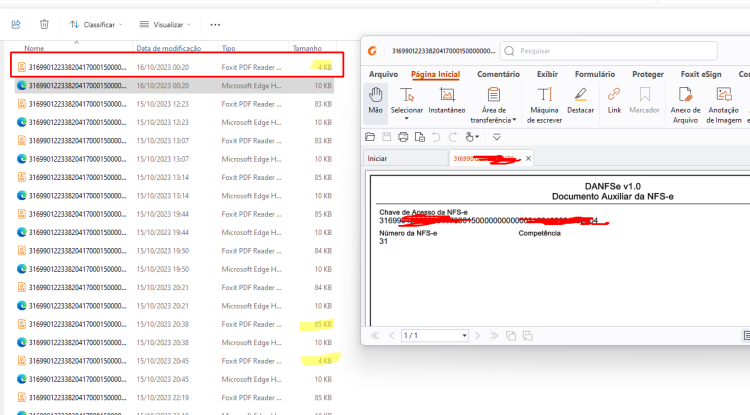Click the Share icon in File Explorer toolbar
Screen dimensions: 750x415
coord(16,24)
